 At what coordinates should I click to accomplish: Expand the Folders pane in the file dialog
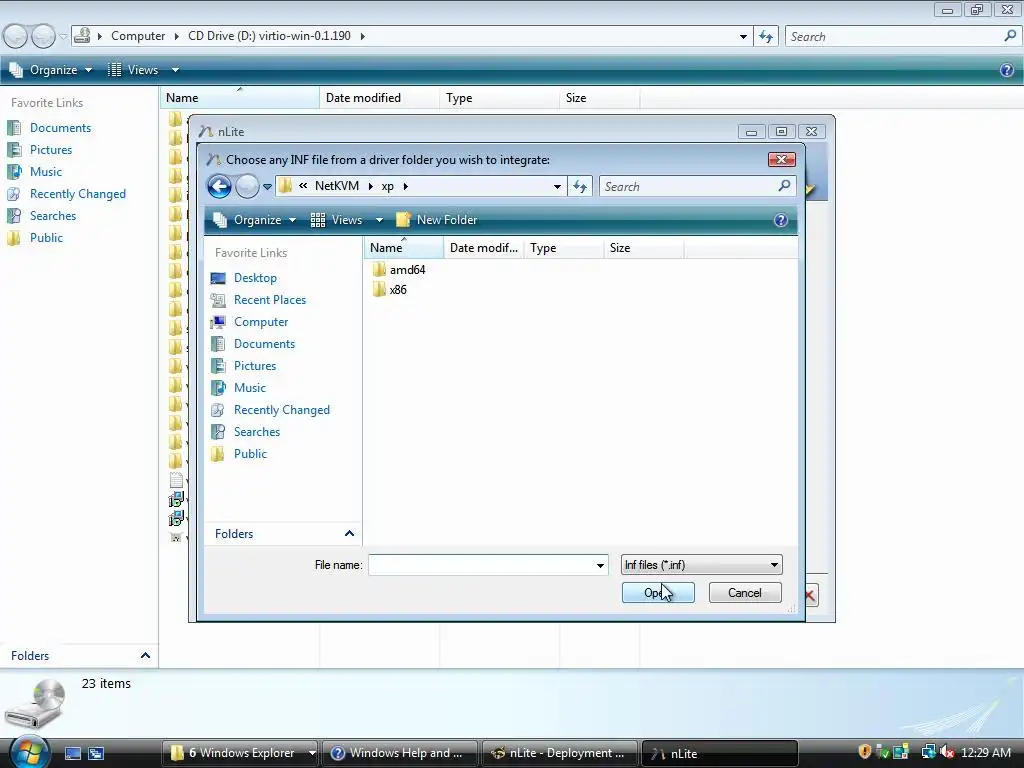point(283,534)
